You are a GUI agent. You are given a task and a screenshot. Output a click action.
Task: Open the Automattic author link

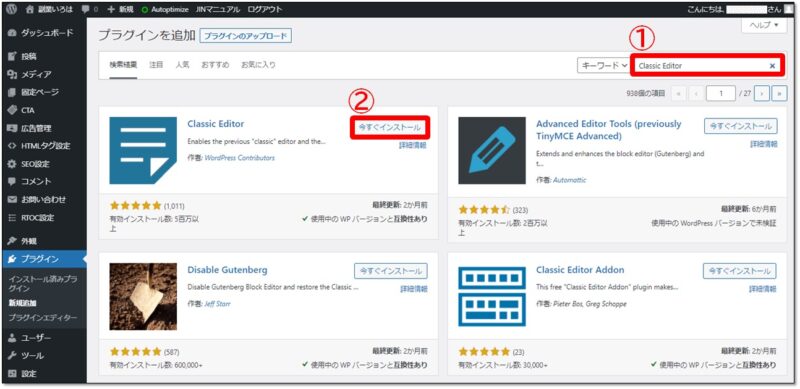pos(569,180)
